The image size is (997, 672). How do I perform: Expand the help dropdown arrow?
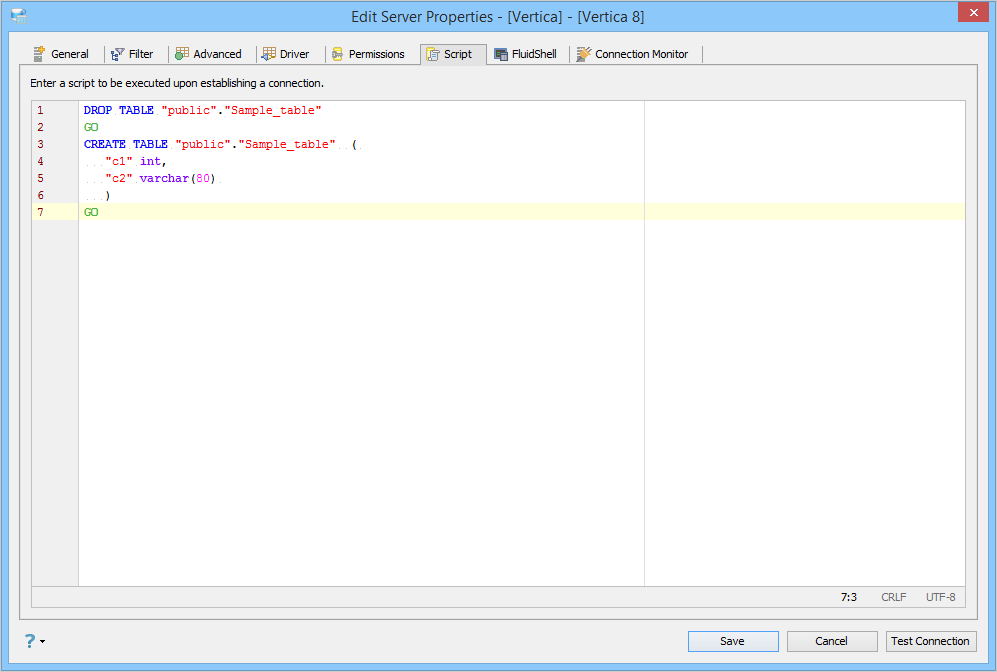point(43,641)
